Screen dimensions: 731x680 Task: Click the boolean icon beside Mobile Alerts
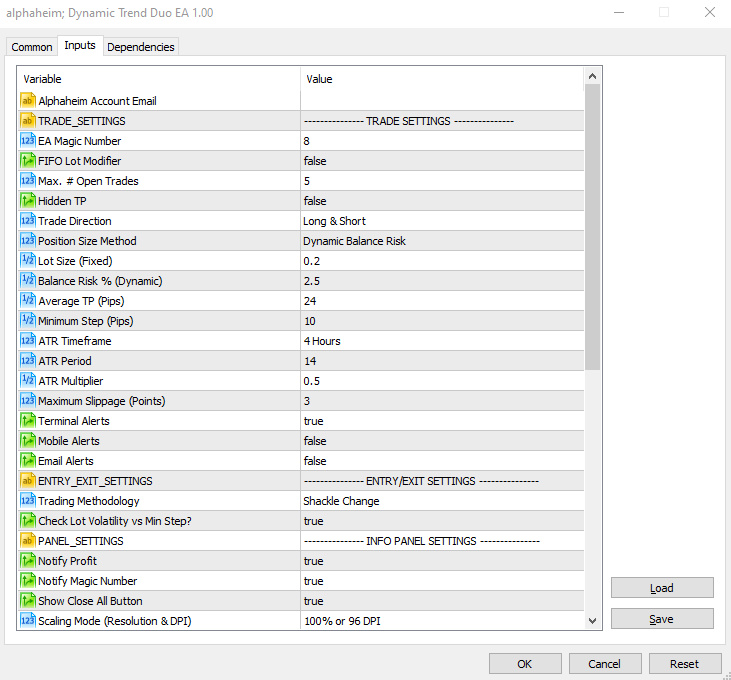click(28, 440)
